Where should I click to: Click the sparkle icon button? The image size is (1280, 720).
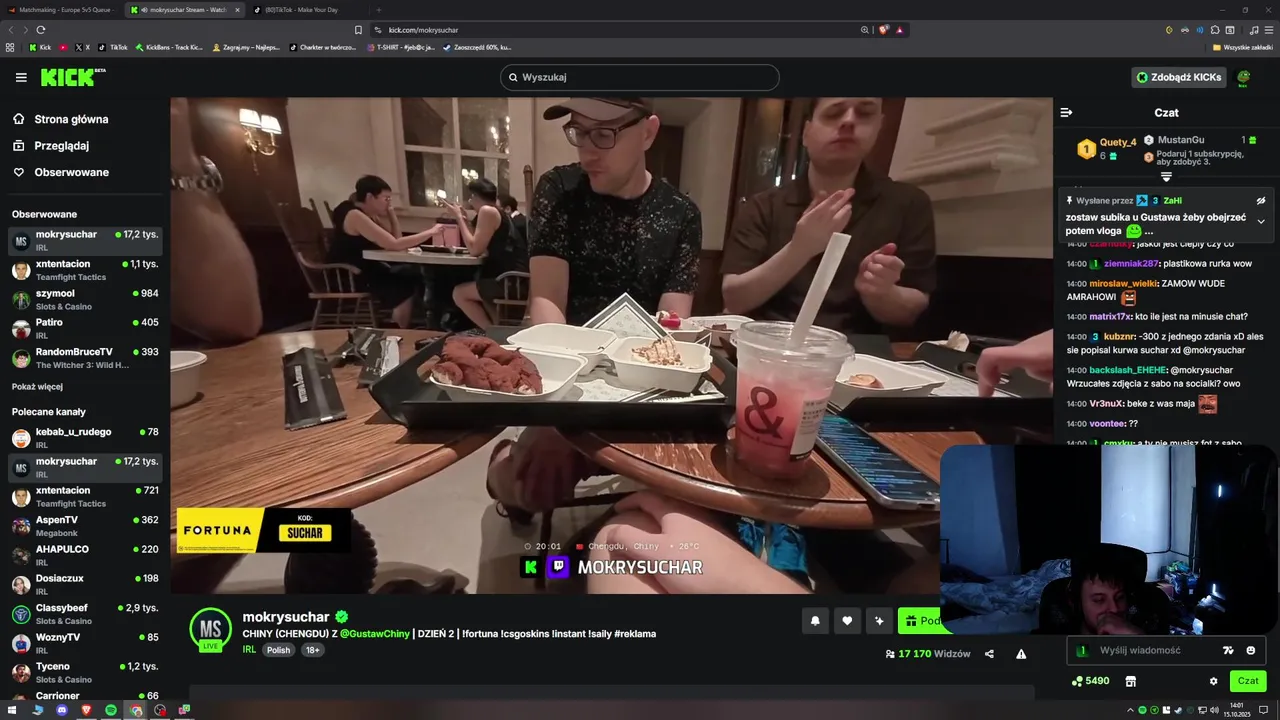(879, 621)
